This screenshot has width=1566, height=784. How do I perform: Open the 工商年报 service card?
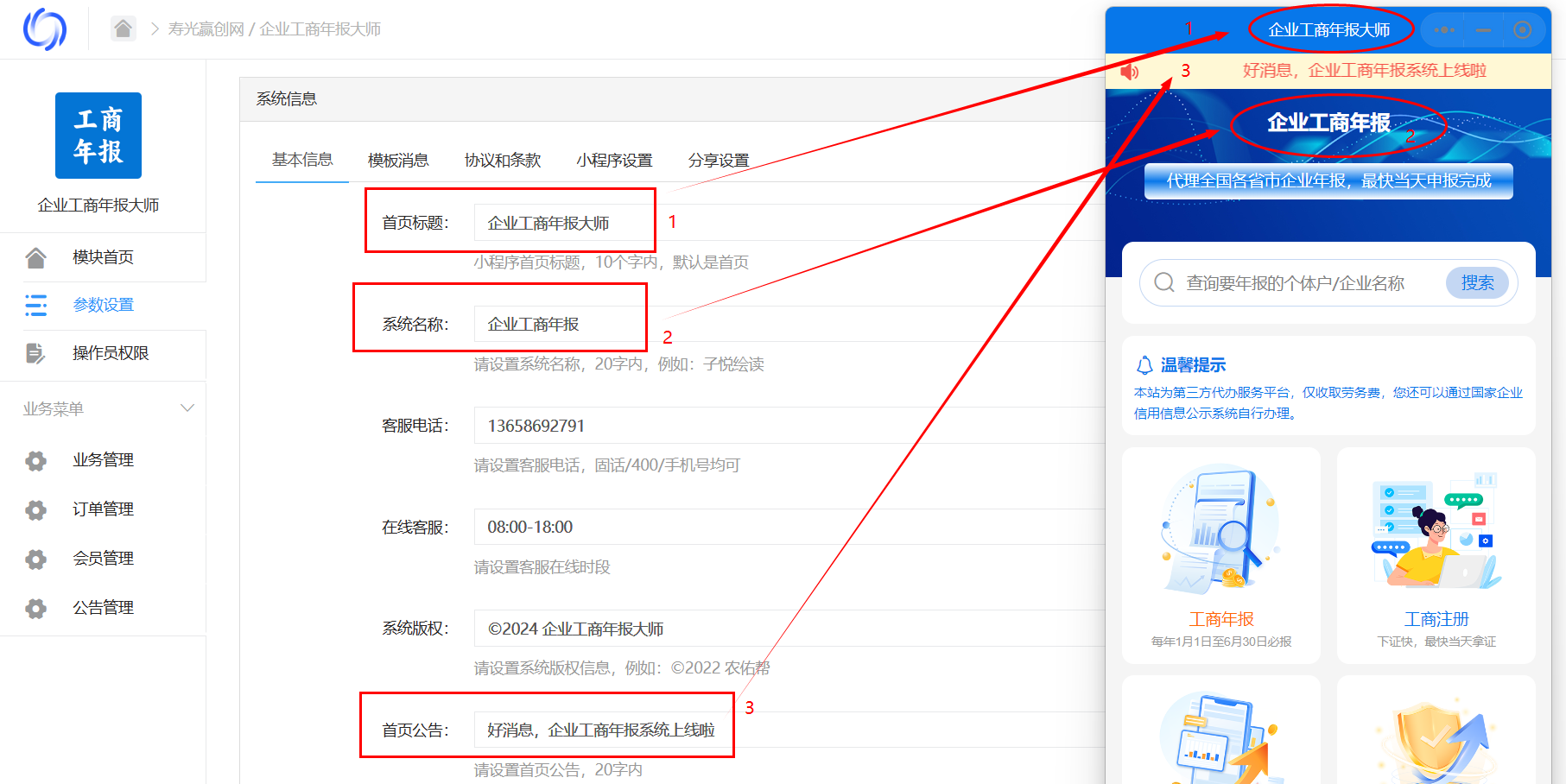click(x=1221, y=555)
